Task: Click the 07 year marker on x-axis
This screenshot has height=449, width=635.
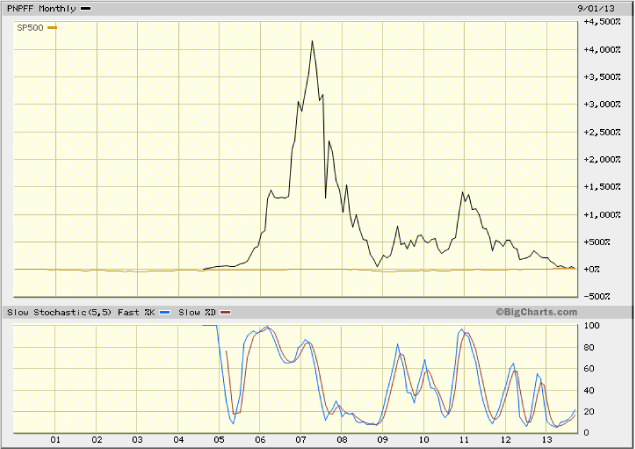Action: tap(301, 439)
